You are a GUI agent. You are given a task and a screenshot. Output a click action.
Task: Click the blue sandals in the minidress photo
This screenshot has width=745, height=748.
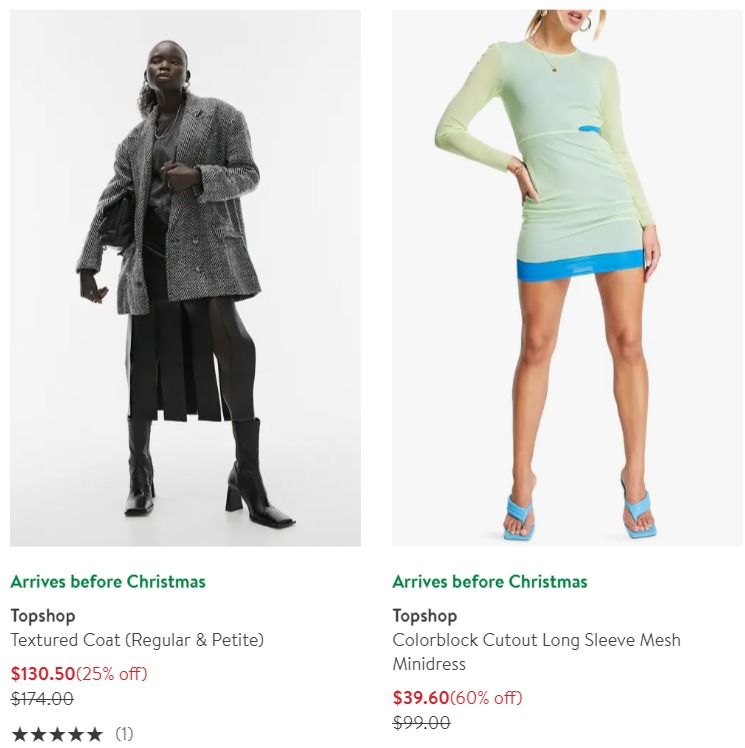[x=580, y=510]
